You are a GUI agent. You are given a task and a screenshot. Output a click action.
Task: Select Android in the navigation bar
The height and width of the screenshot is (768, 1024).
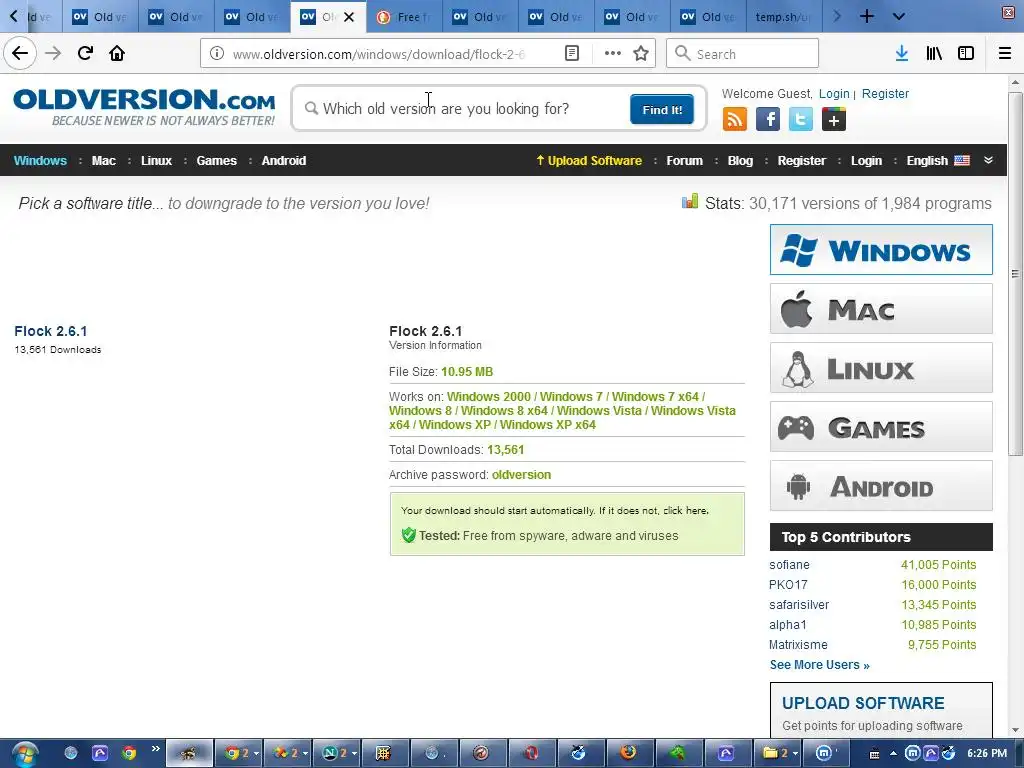[283, 161]
